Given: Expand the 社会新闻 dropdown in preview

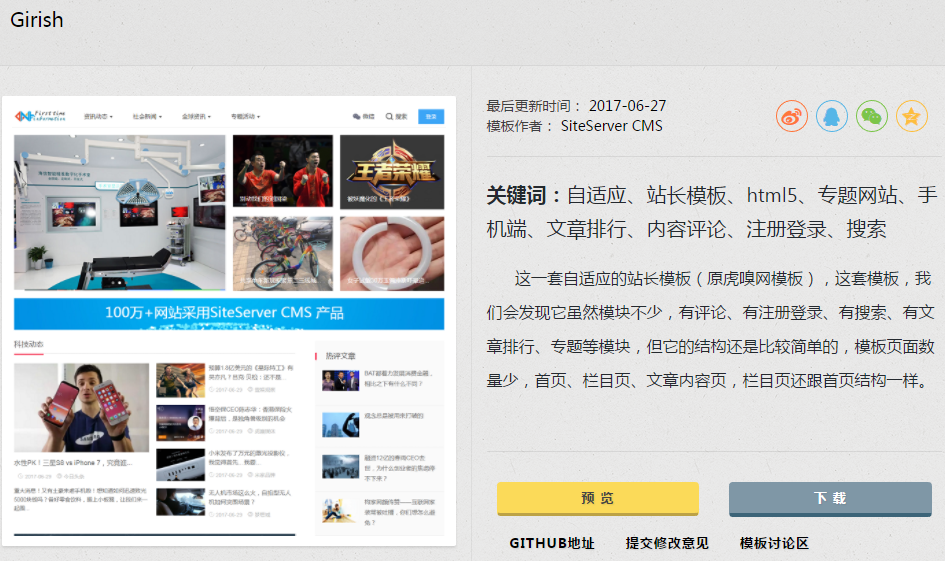Looking at the screenshot, I should click(147, 117).
